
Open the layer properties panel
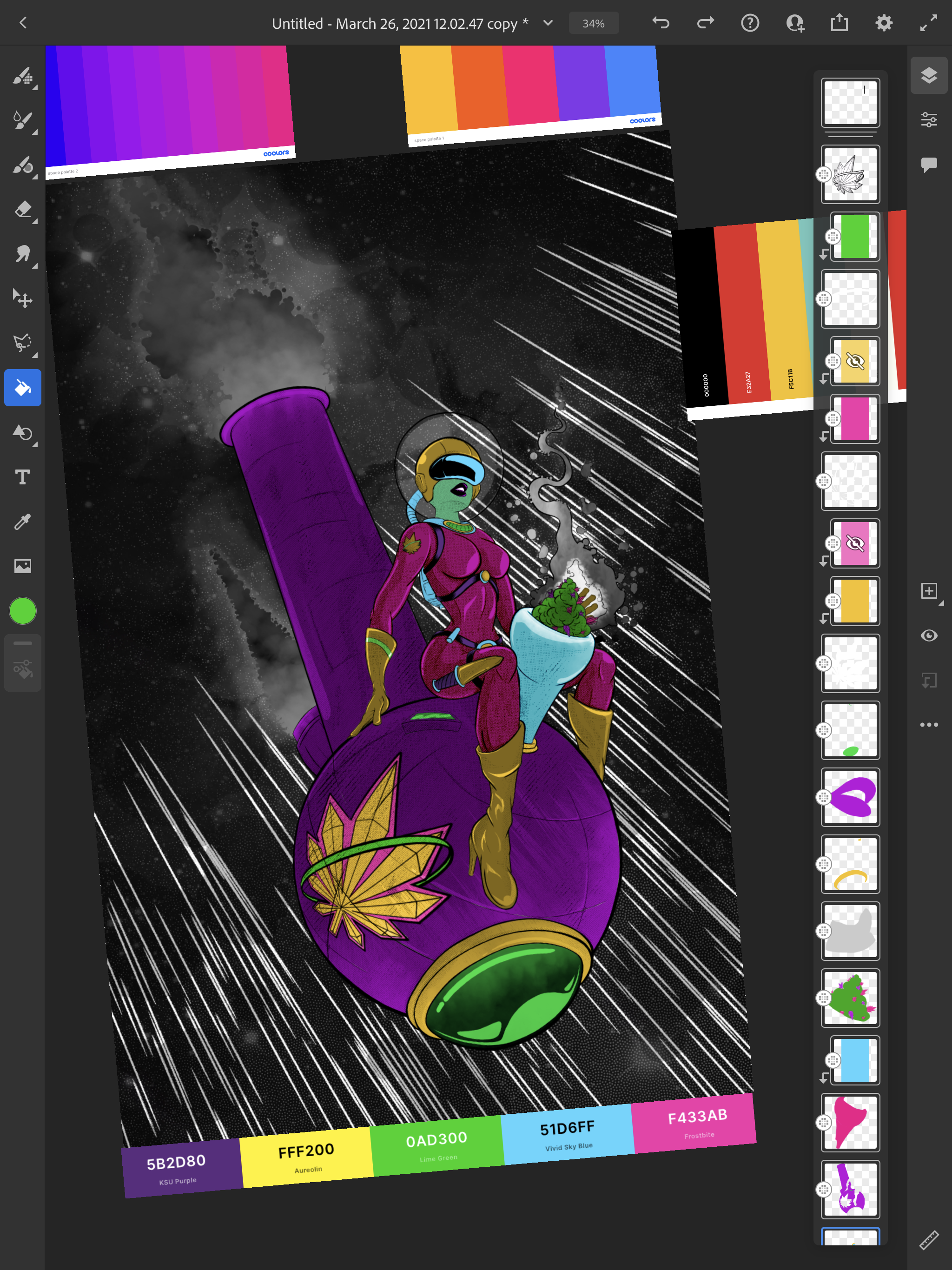pyautogui.click(x=928, y=119)
